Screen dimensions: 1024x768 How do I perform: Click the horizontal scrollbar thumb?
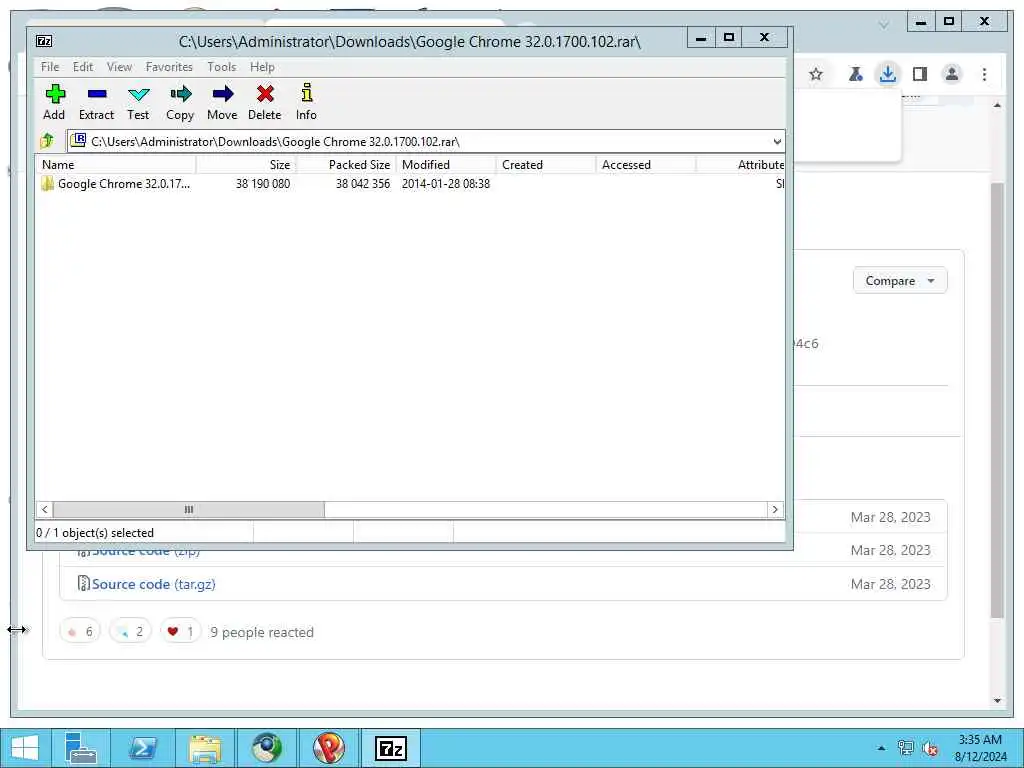pos(189,509)
